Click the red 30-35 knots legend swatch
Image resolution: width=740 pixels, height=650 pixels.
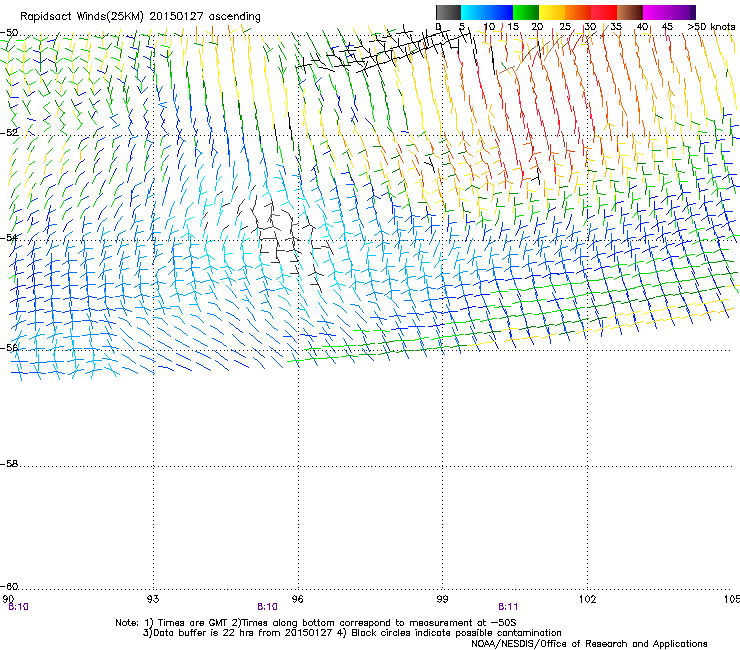(x=604, y=12)
